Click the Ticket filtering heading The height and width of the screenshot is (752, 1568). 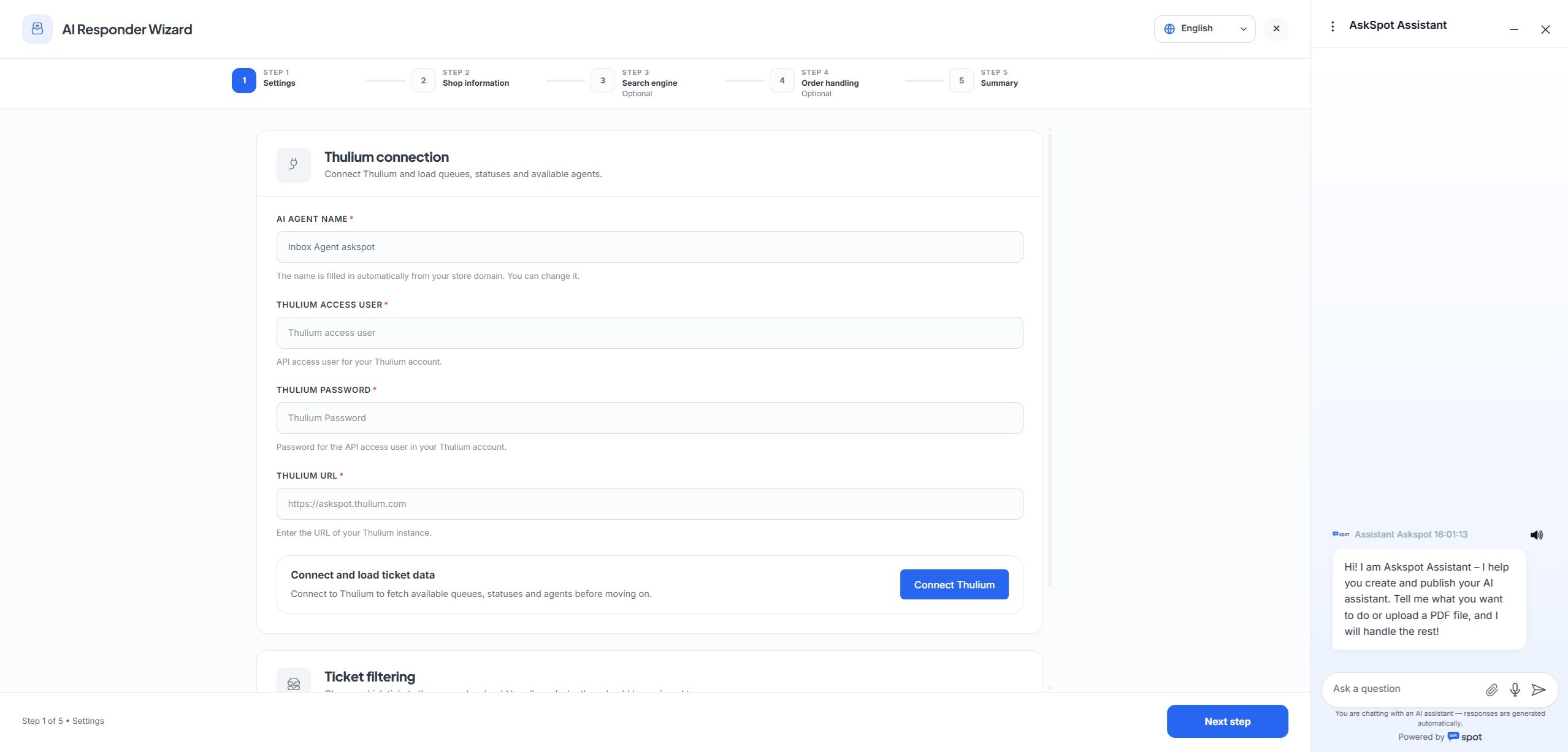[x=370, y=677]
